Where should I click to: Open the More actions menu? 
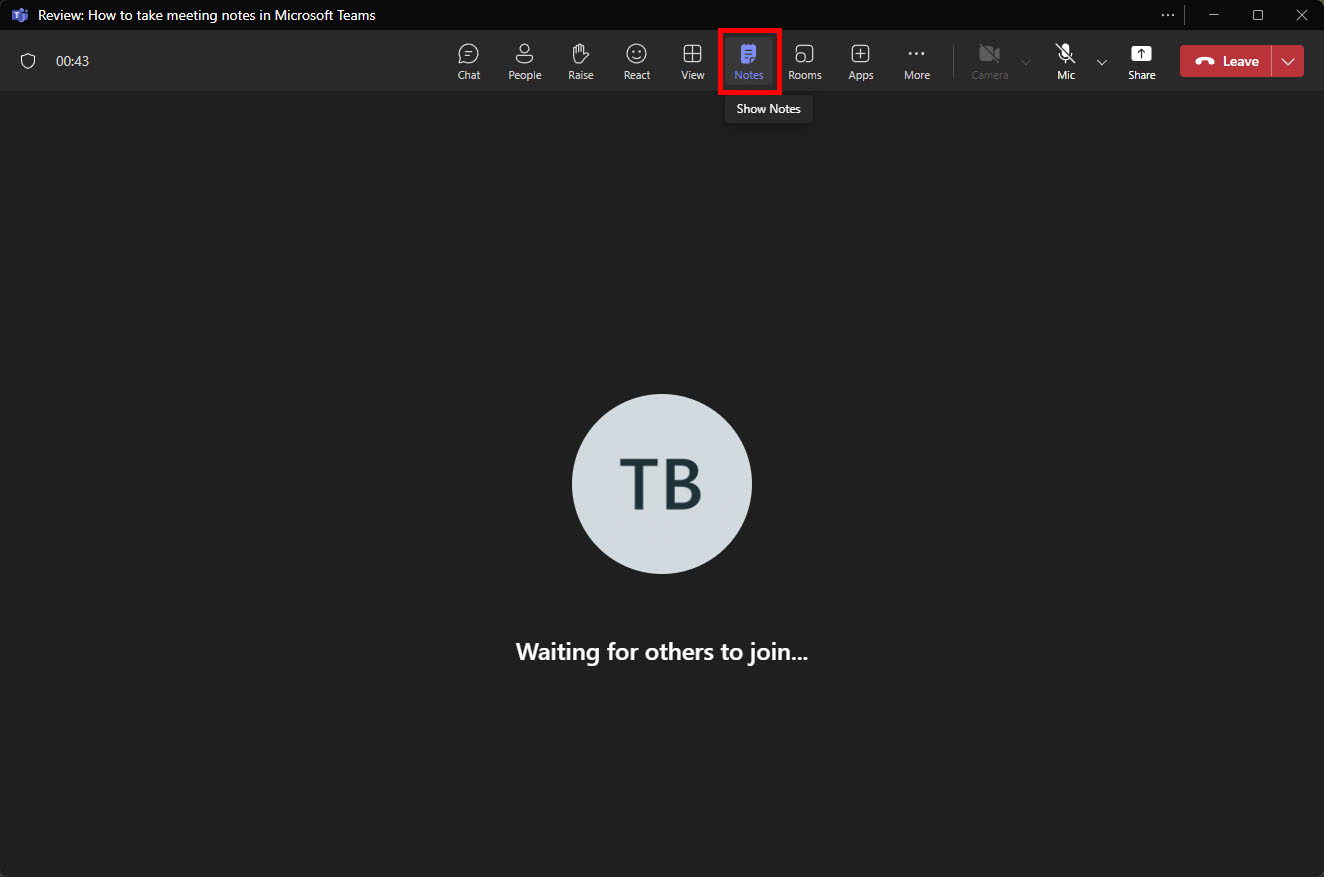(x=917, y=61)
